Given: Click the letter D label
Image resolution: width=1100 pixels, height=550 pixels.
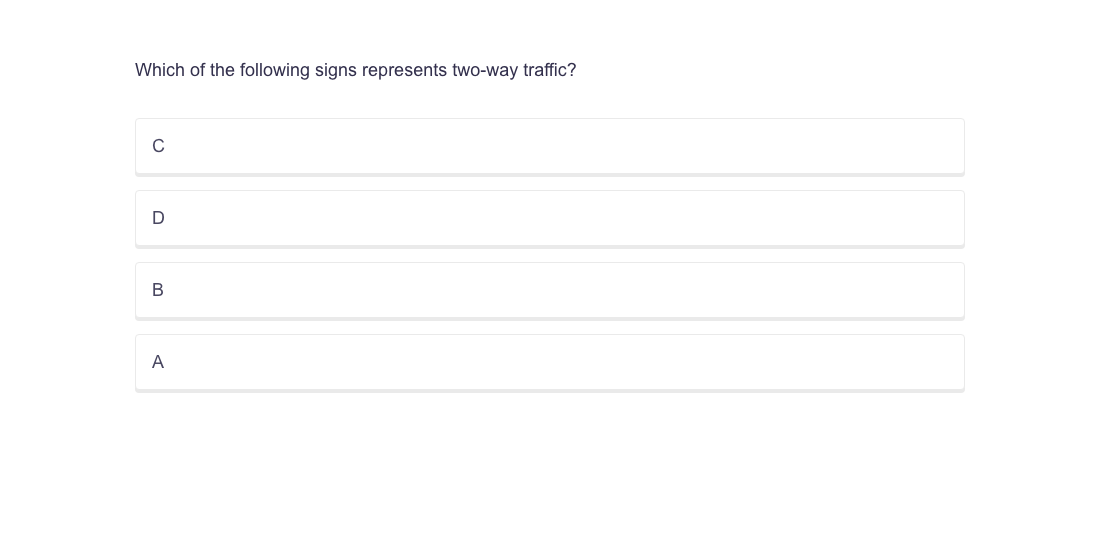Looking at the screenshot, I should click(158, 218).
